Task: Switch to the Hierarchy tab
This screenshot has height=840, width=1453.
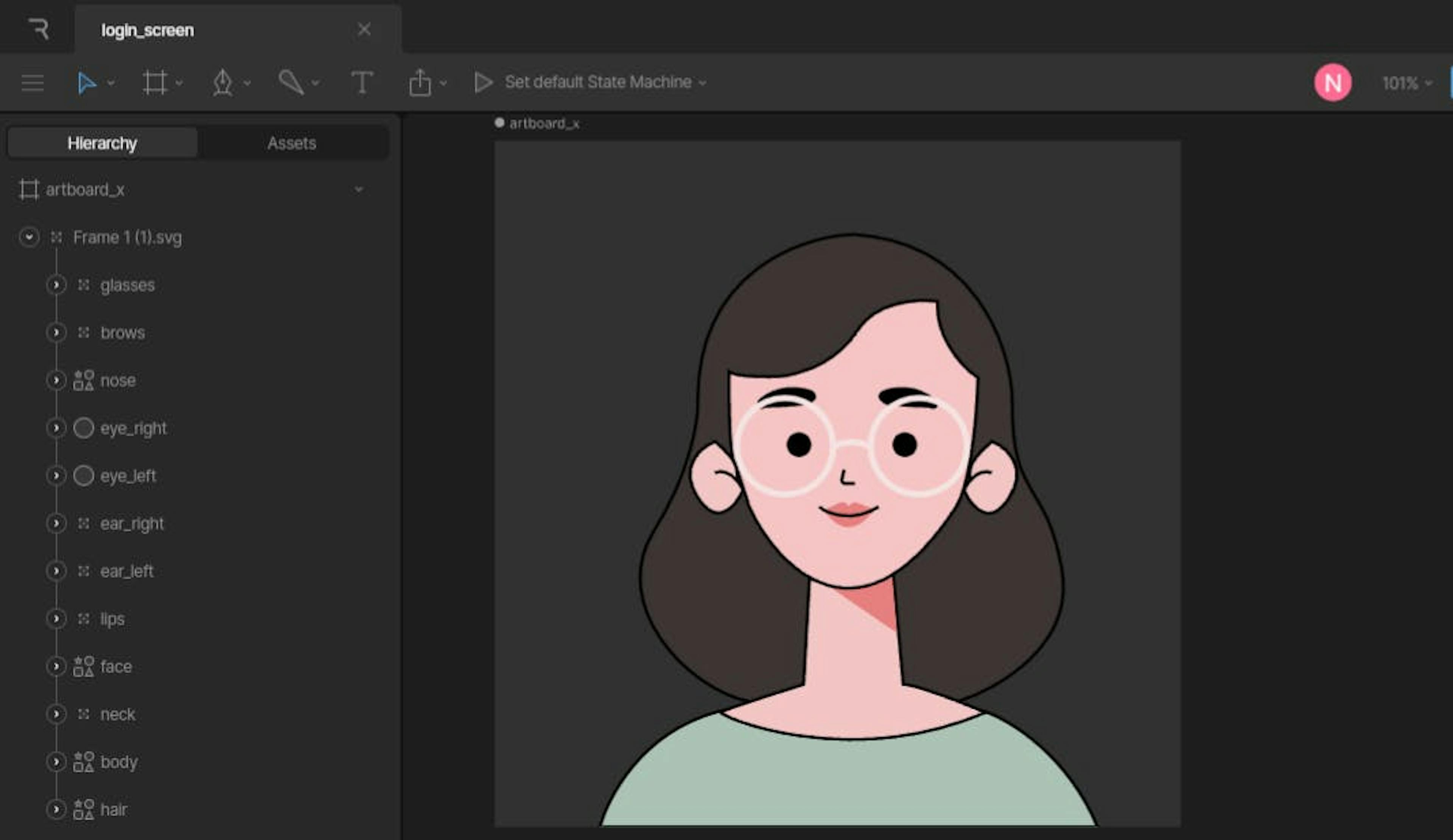Action: (x=102, y=143)
